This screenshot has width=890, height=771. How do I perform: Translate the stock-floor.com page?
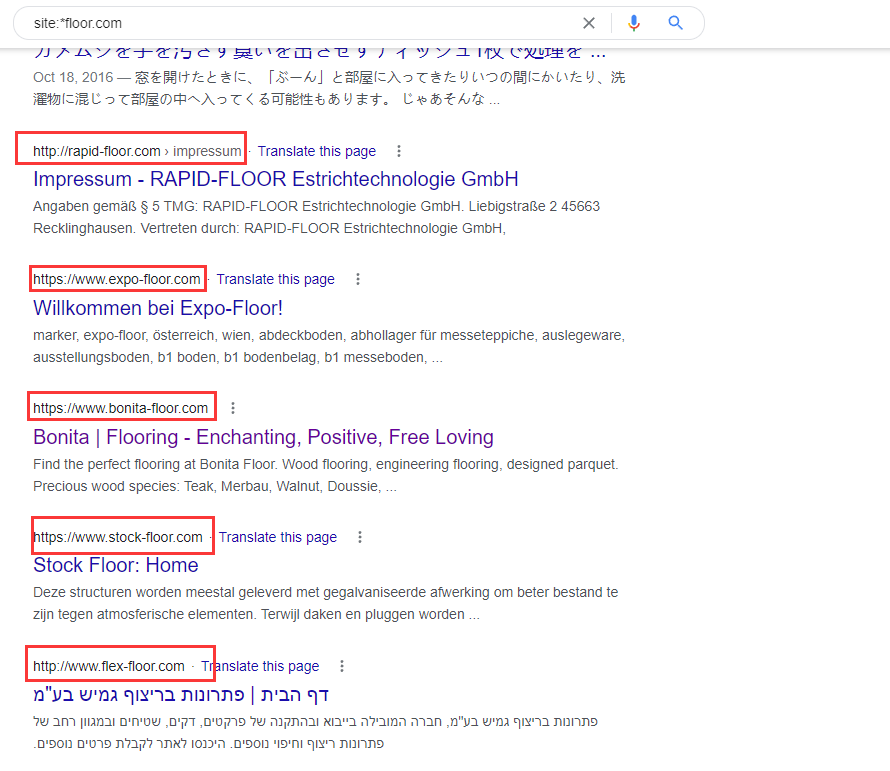coord(277,537)
